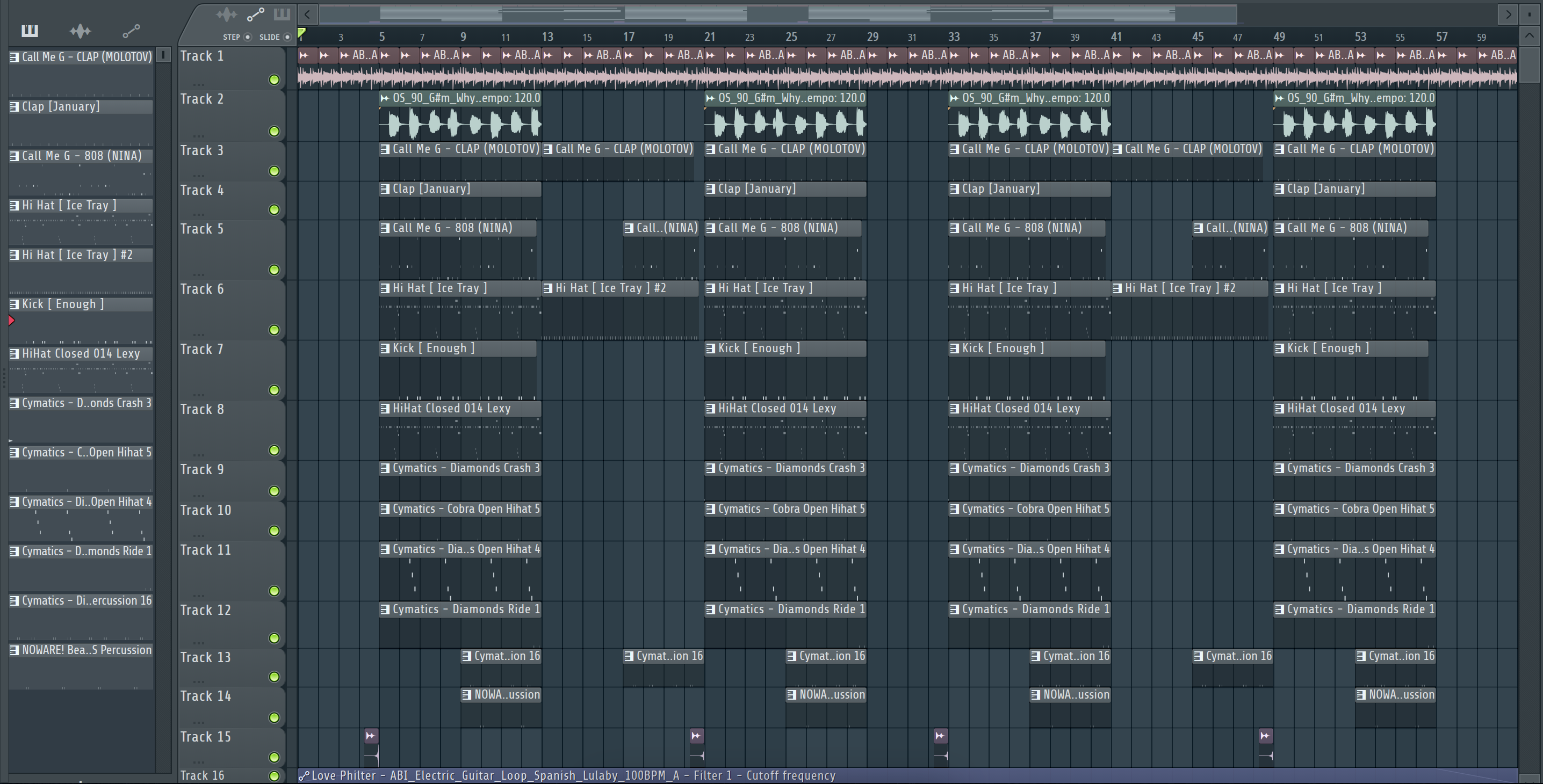
Task: Click first automation clip icon on Track 15
Action: (371, 736)
